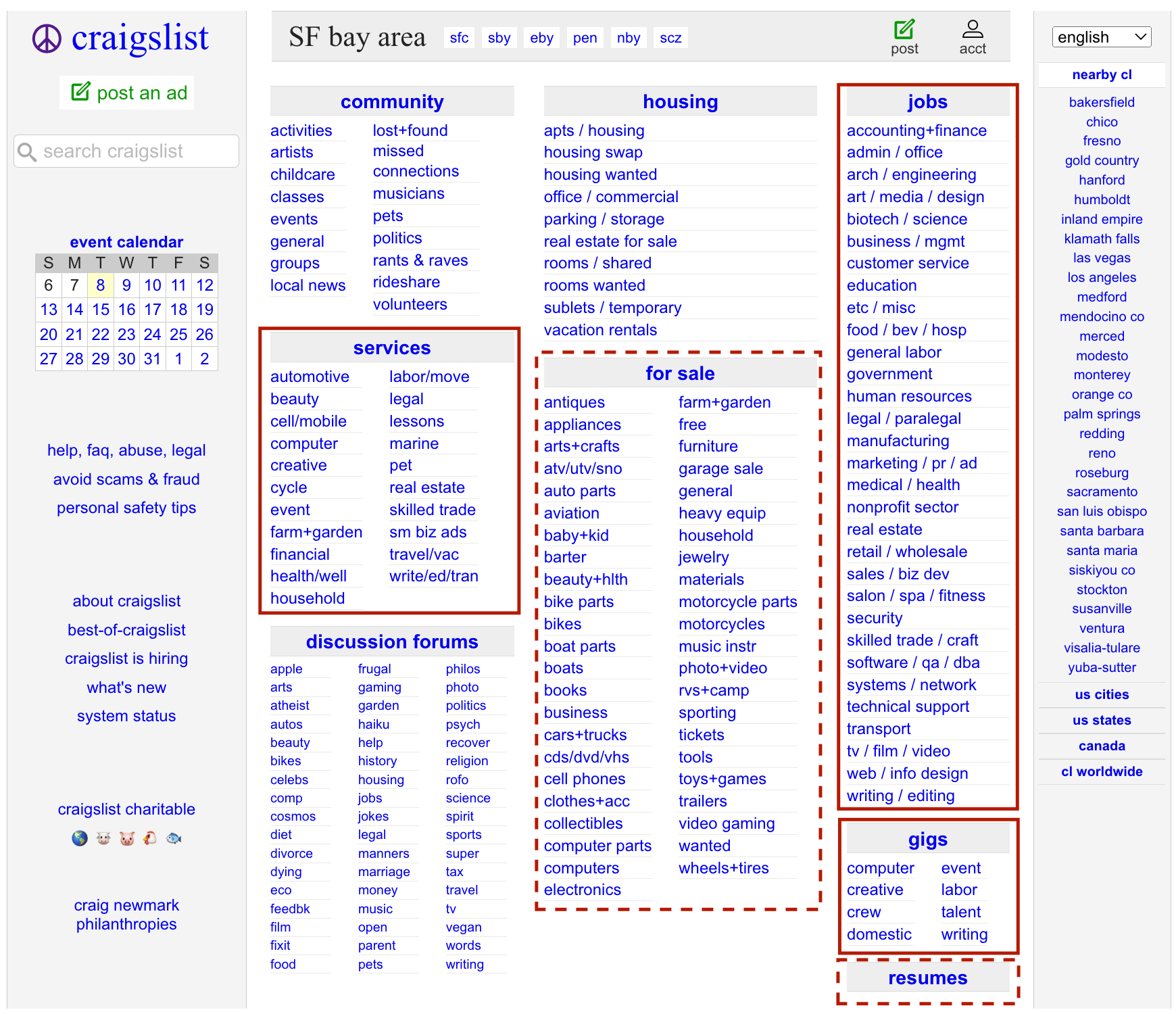Open the english language dropdown
Screen dimensions: 1176x1014
(x=1102, y=37)
